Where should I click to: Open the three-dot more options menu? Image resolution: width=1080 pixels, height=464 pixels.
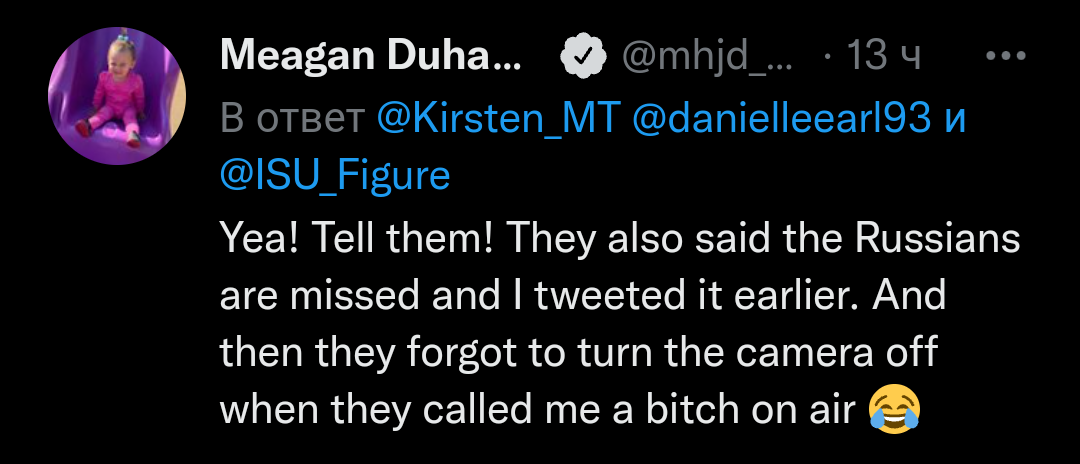pos(1006,56)
